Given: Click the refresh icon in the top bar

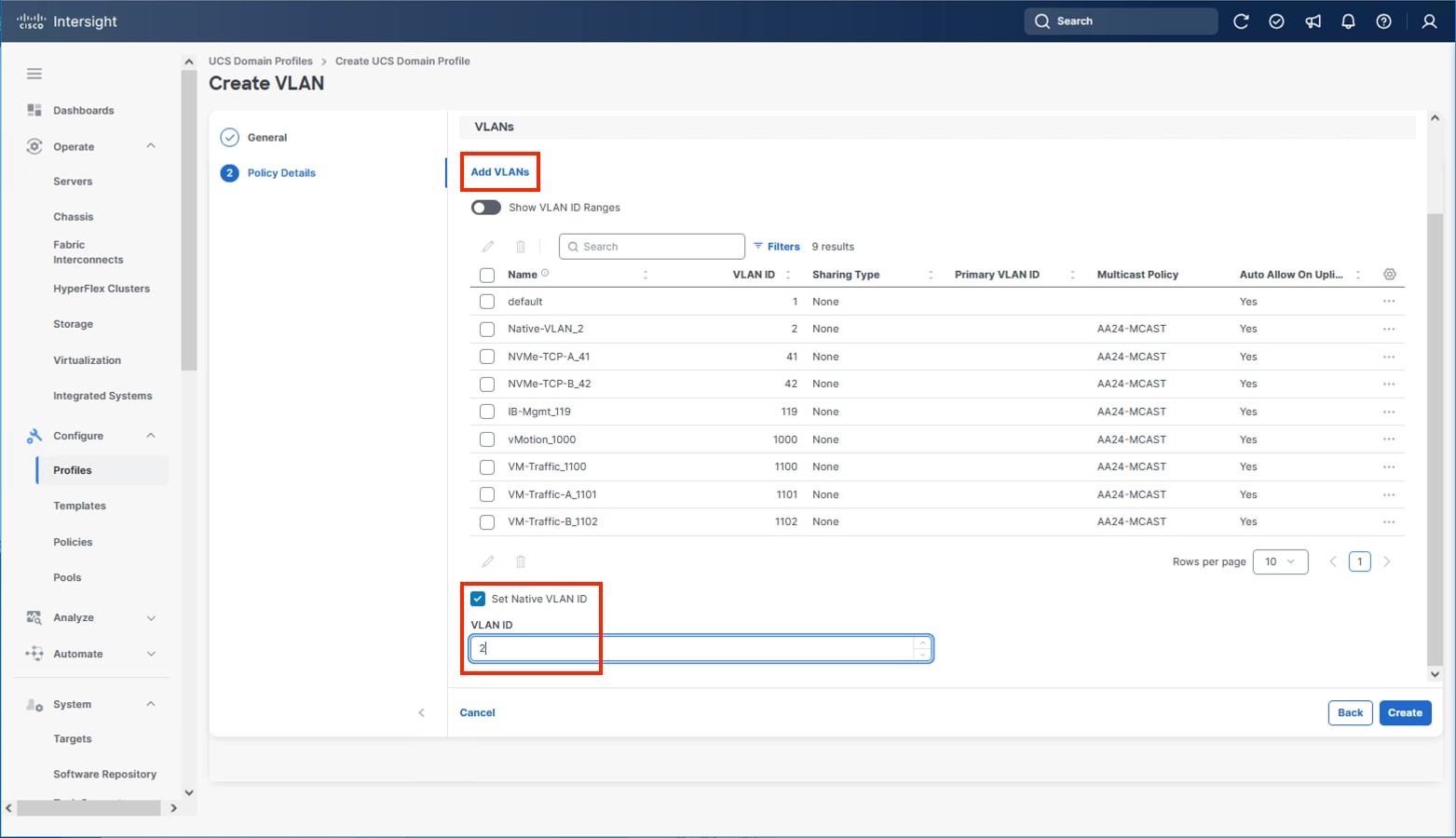Looking at the screenshot, I should [x=1241, y=21].
